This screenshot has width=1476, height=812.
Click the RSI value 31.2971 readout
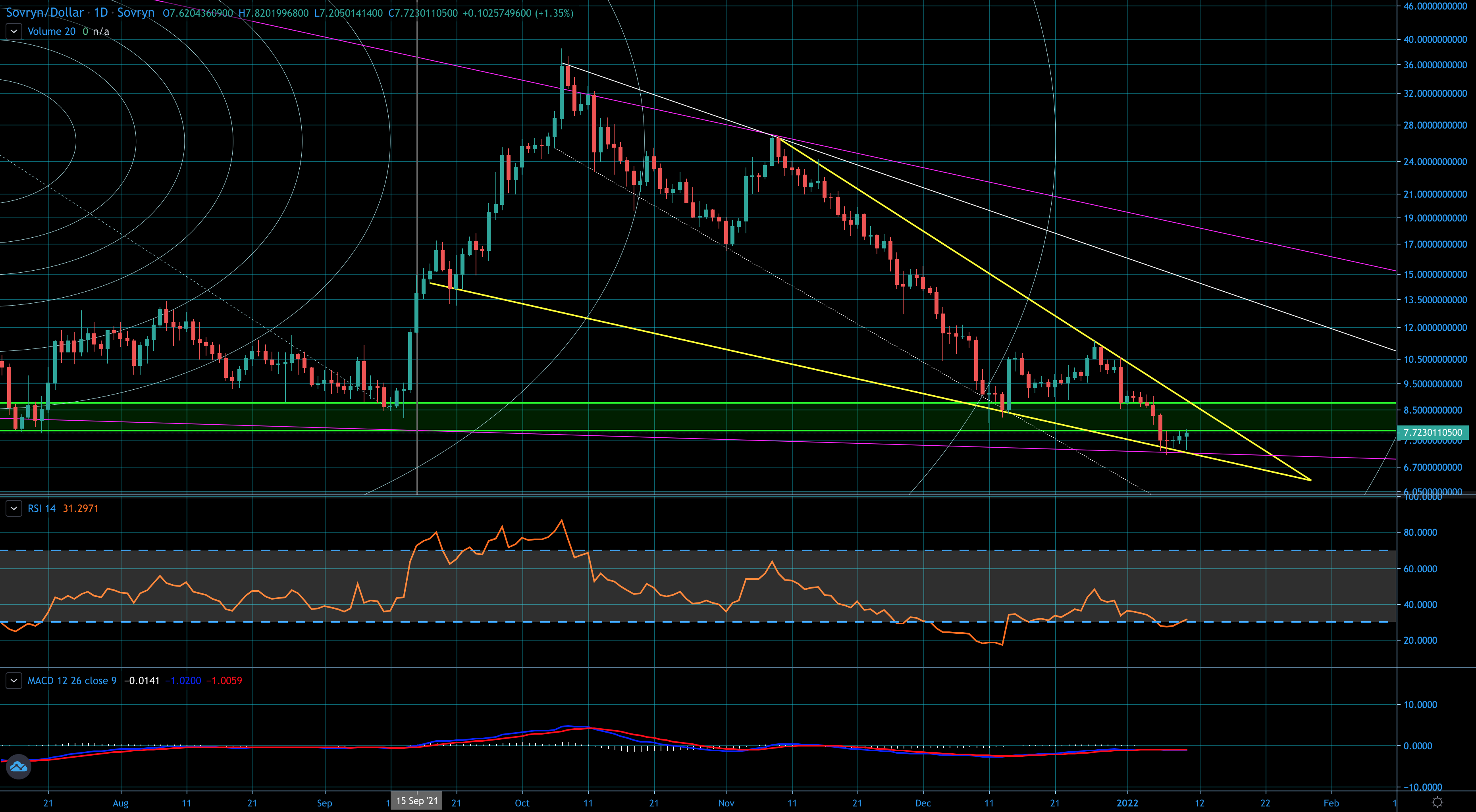click(80, 508)
